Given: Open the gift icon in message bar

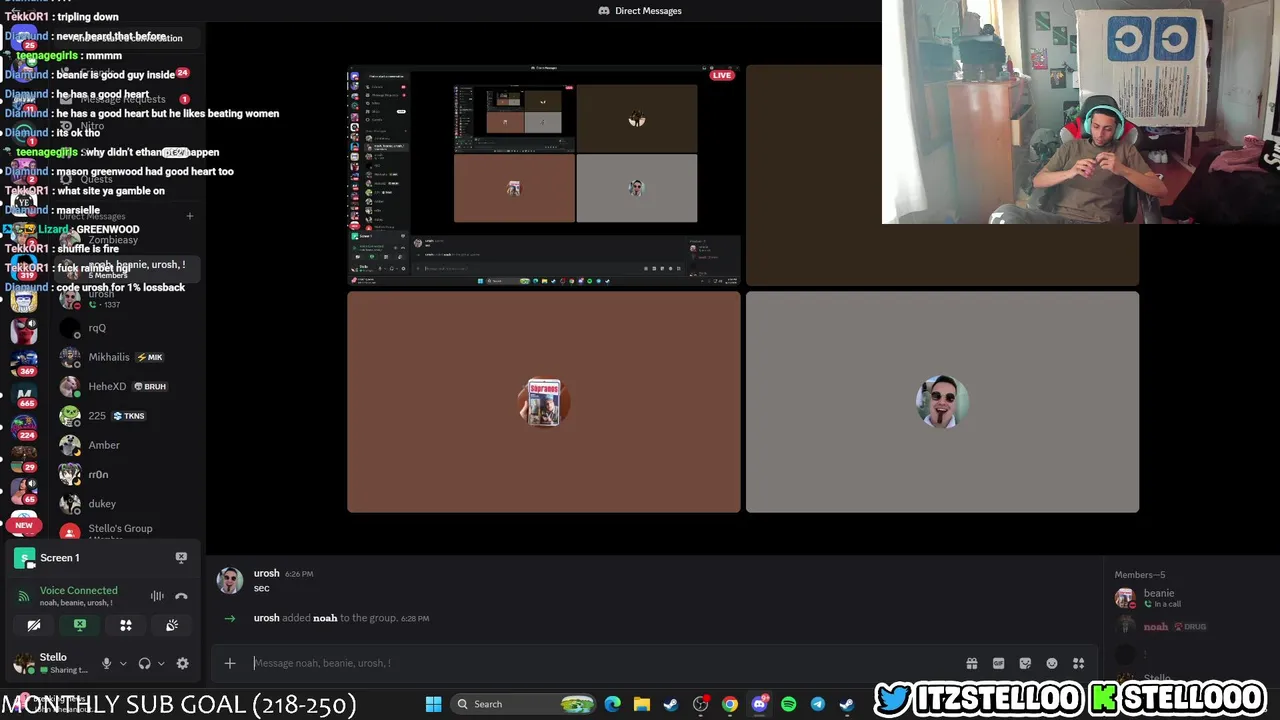Looking at the screenshot, I should click(x=971, y=663).
